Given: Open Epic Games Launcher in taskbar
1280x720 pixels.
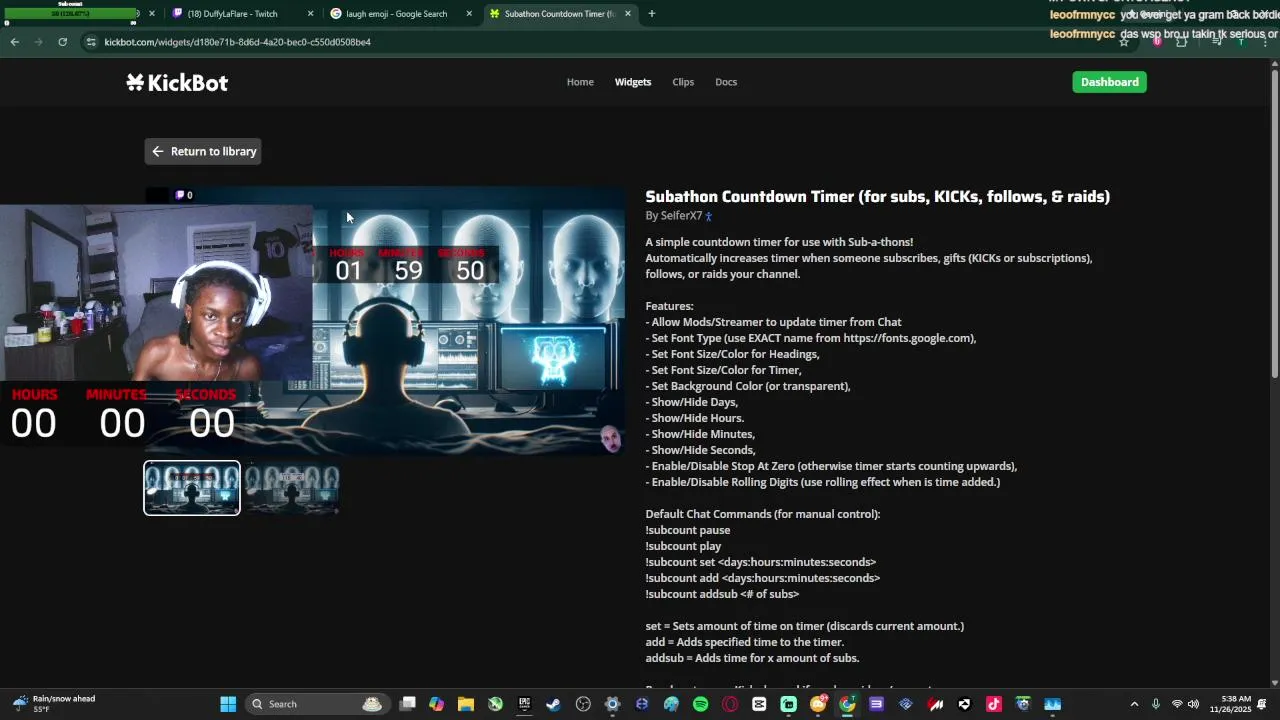Looking at the screenshot, I should pos(524,704).
